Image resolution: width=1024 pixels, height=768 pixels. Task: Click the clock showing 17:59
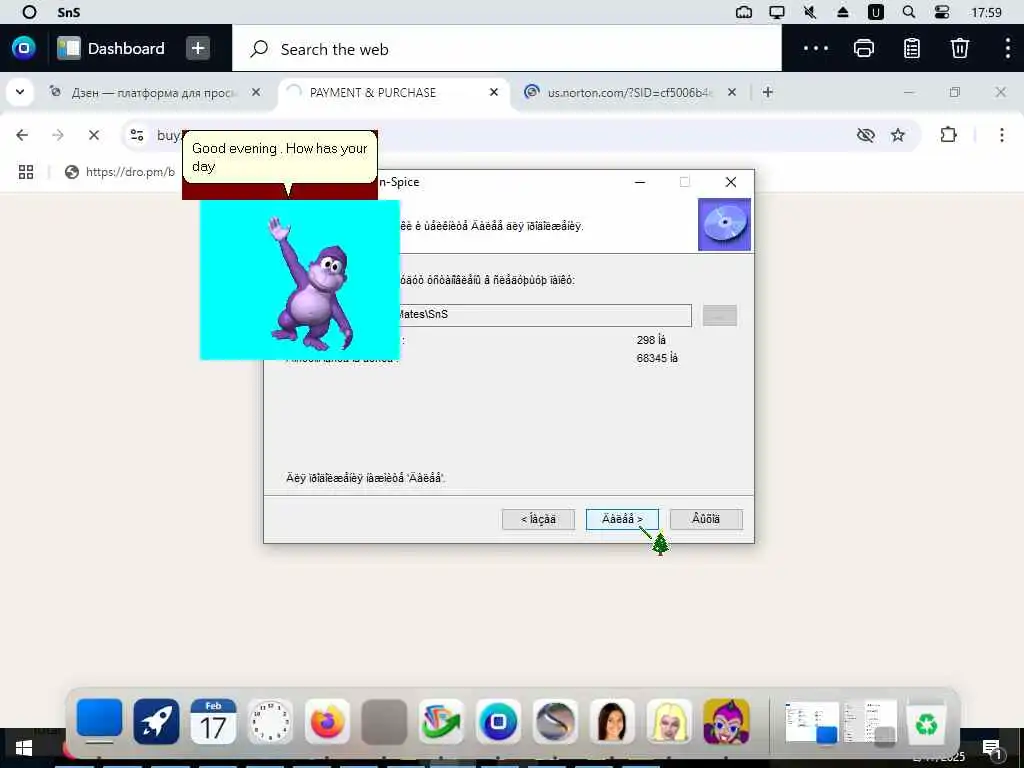coord(986,12)
